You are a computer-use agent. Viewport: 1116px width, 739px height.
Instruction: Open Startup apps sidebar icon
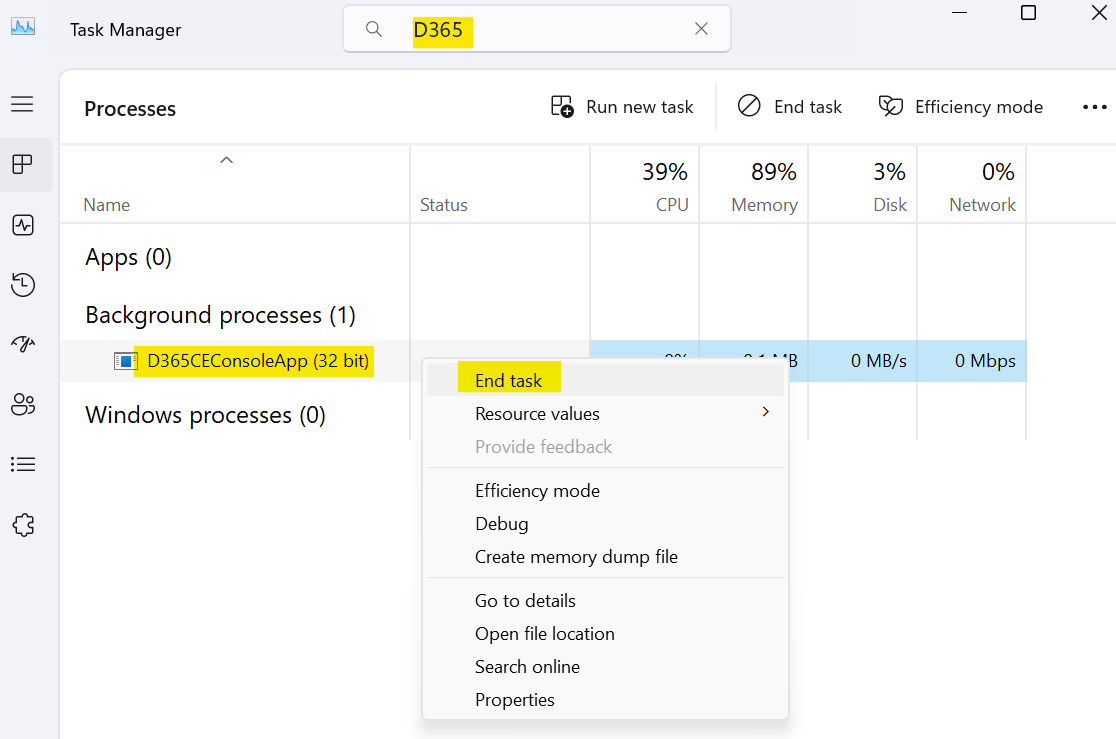tap(23, 345)
